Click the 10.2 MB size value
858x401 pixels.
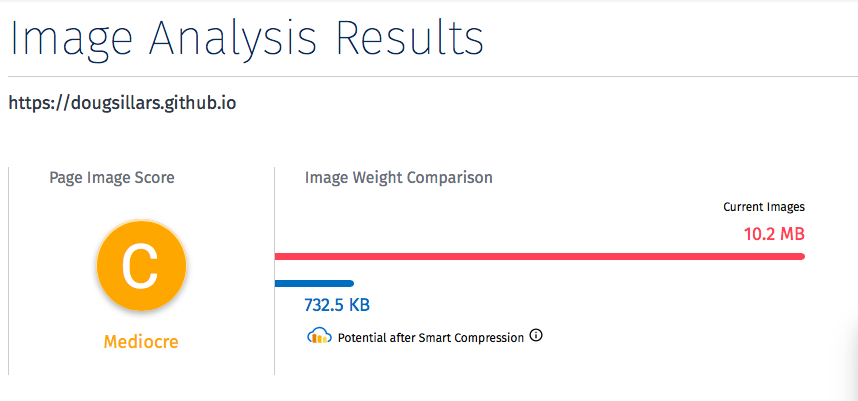pyautogui.click(x=774, y=234)
